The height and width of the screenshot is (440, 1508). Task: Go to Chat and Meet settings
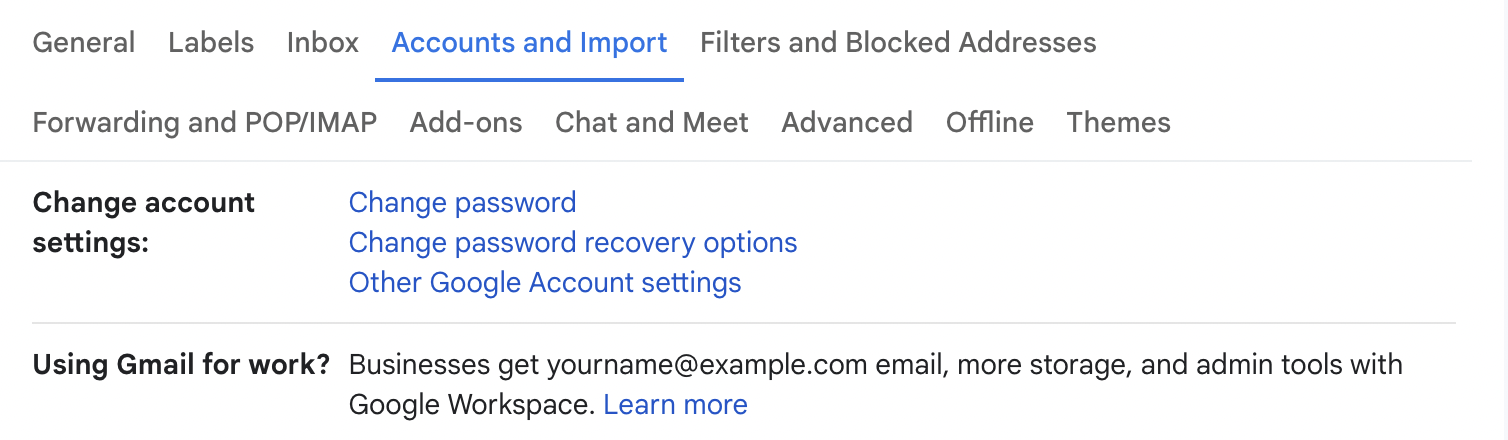click(652, 123)
